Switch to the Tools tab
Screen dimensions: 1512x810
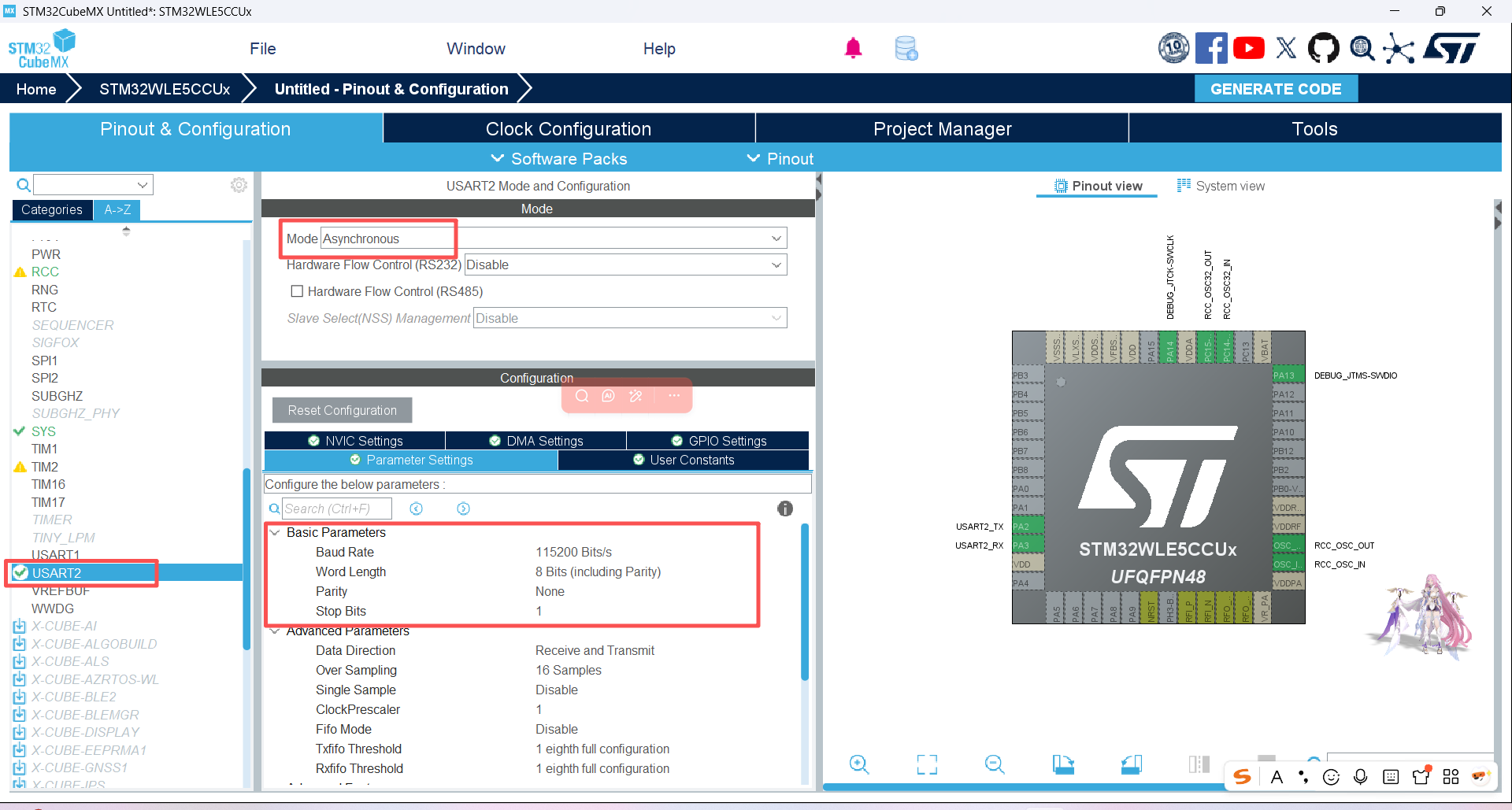coord(1314,128)
